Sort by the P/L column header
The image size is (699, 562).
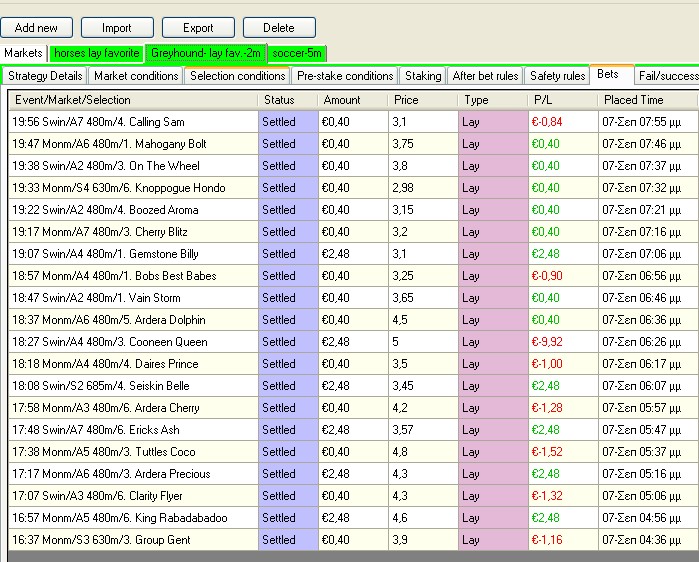[x=563, y=100]
